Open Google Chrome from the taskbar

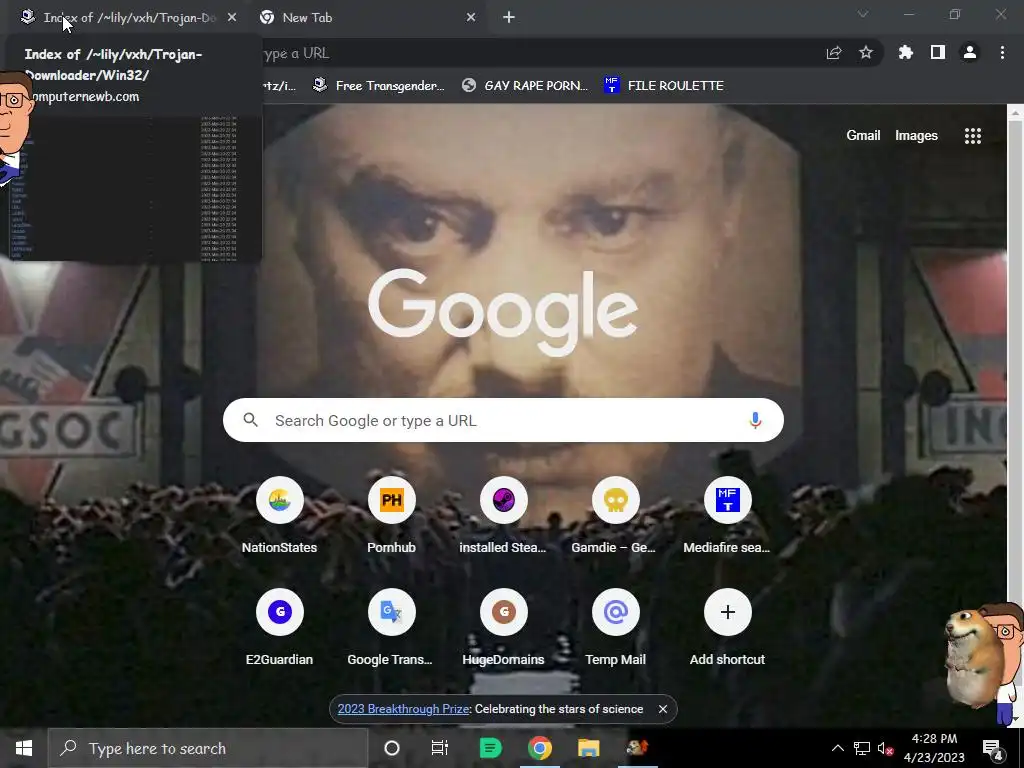[539, 748]
